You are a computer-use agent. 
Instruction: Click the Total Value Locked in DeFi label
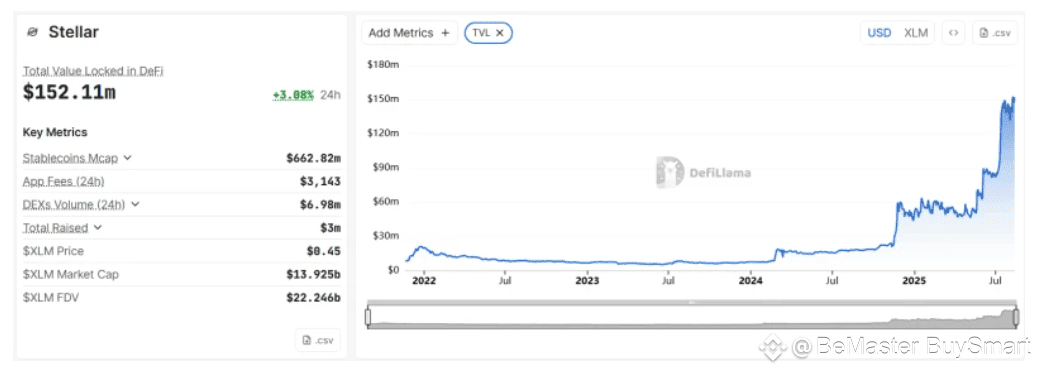93,70
